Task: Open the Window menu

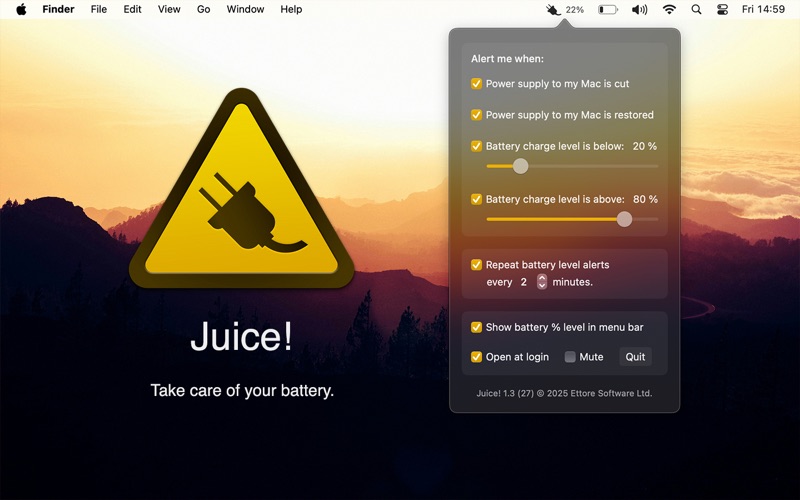Action: [245, 9]
